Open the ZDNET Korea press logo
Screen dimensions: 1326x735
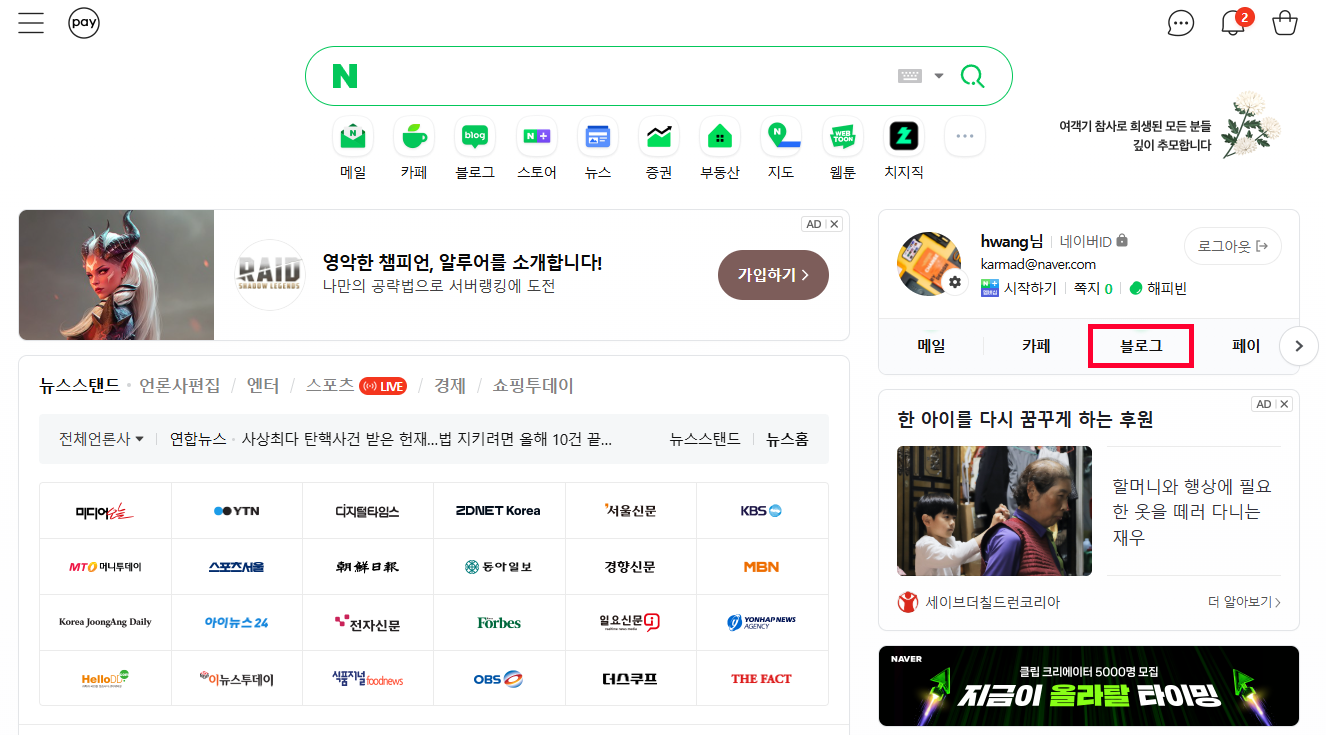[x=499, y=511]
